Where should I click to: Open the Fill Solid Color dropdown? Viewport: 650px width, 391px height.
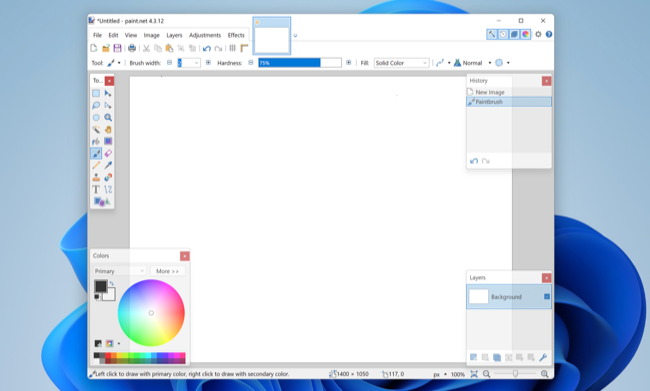[x=401, y=63]
